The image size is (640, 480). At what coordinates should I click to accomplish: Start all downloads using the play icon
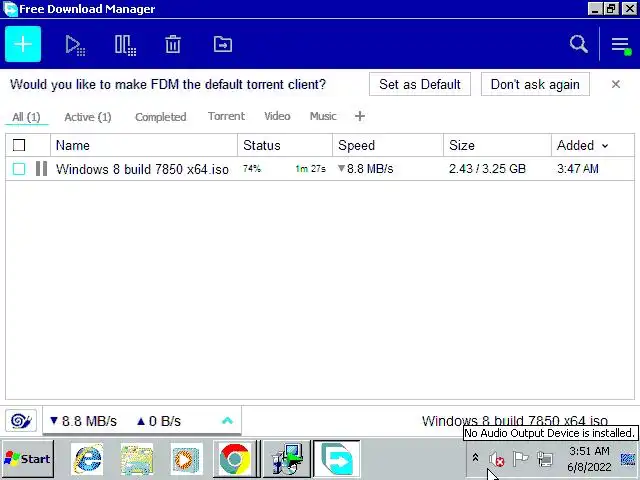click(75, 44)
